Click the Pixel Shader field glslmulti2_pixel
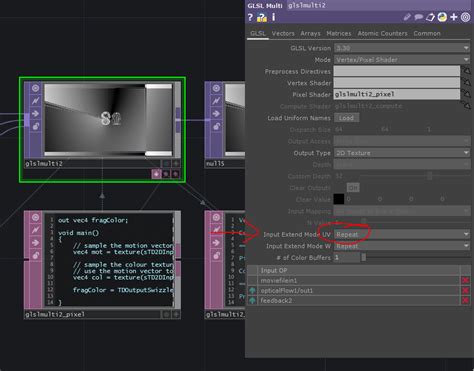The image size is (474, 371). point(397,94)
